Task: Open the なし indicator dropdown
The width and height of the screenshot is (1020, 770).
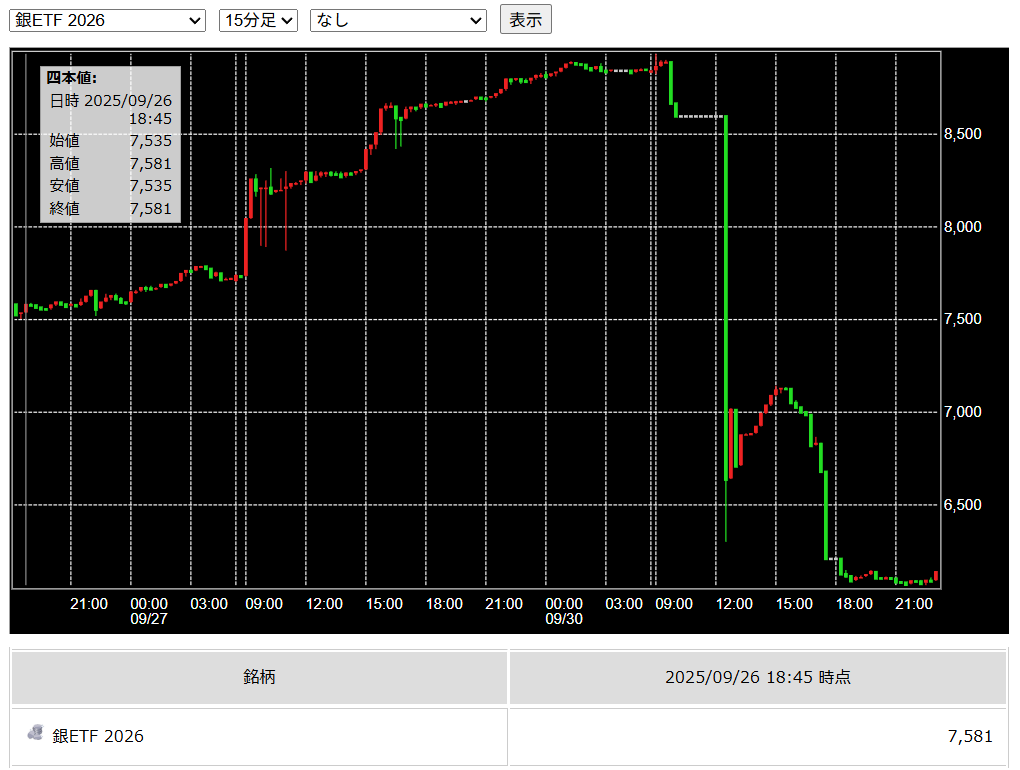Action: pyautogui.click(x=398, y=20)
